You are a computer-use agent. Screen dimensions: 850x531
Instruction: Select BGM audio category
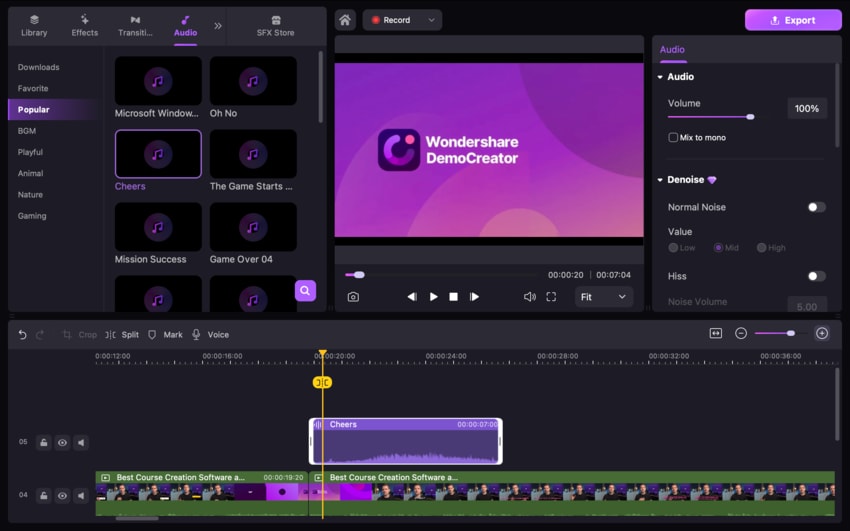tap(27, 131)
